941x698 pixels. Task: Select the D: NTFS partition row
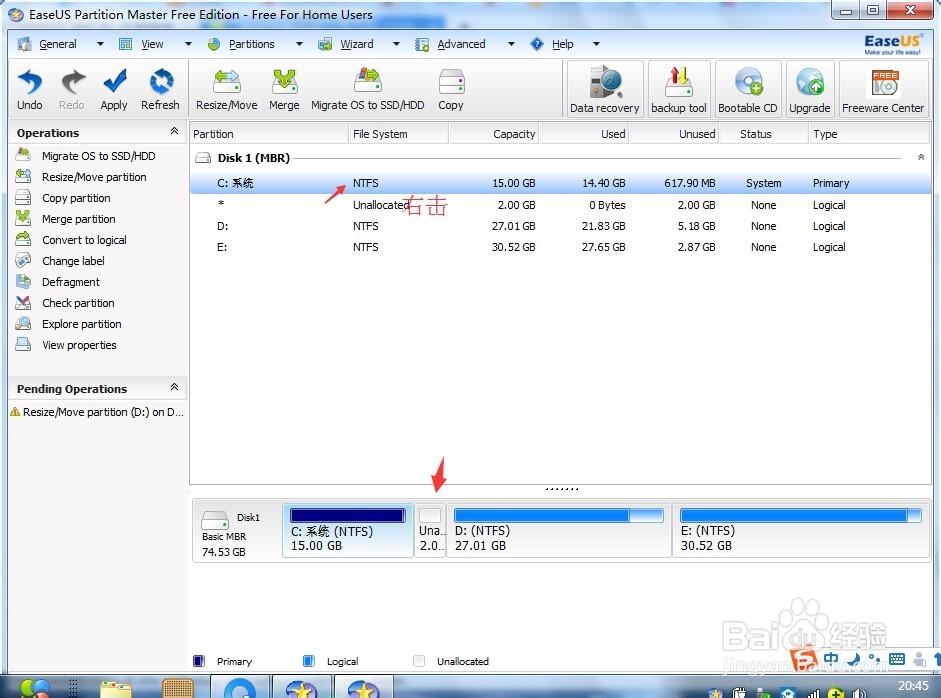[x=560, y=226]
